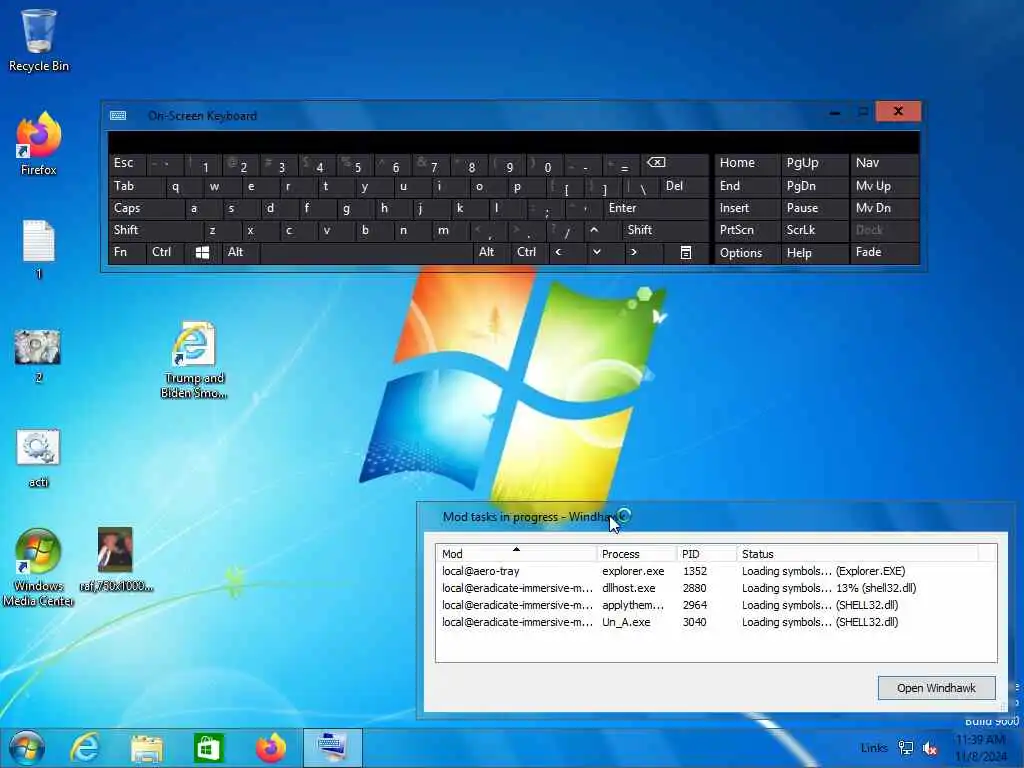The height and width of the screenshot is (768, 1024).
Task: Open the Trump and Biden Smo... shortcut
Action: tap(194, 359)
